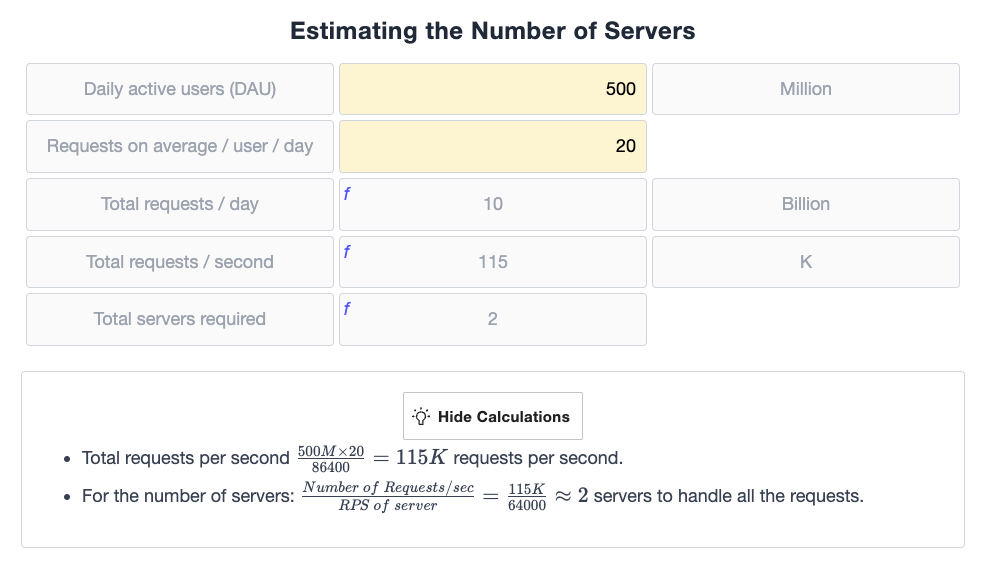1003x567 pixels.
Task: Click the formula icon in Total requests / second cell
Action: pyautogui.click(x=347, y=252)
